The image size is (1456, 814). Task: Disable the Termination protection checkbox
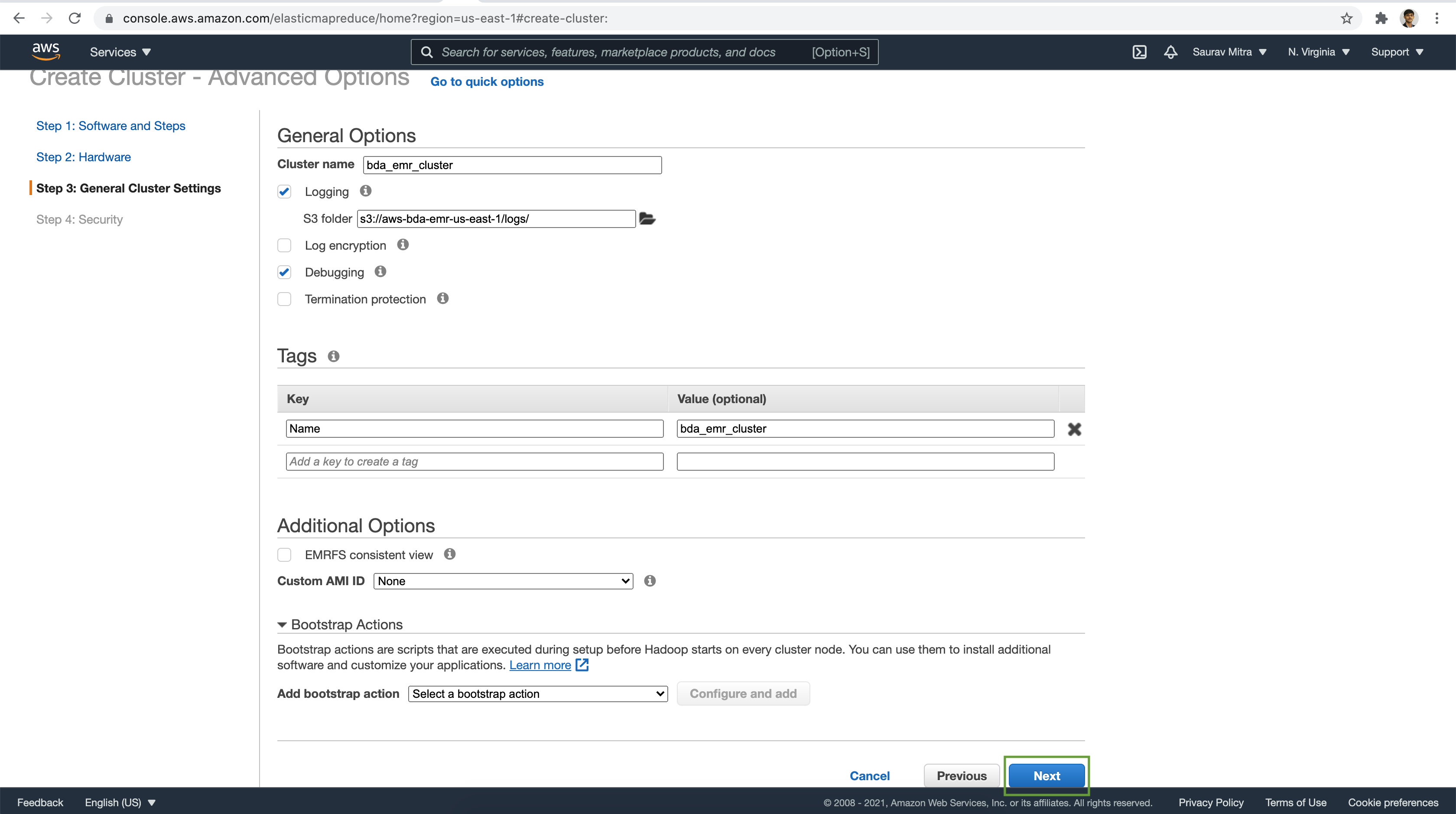click(283, 298)
